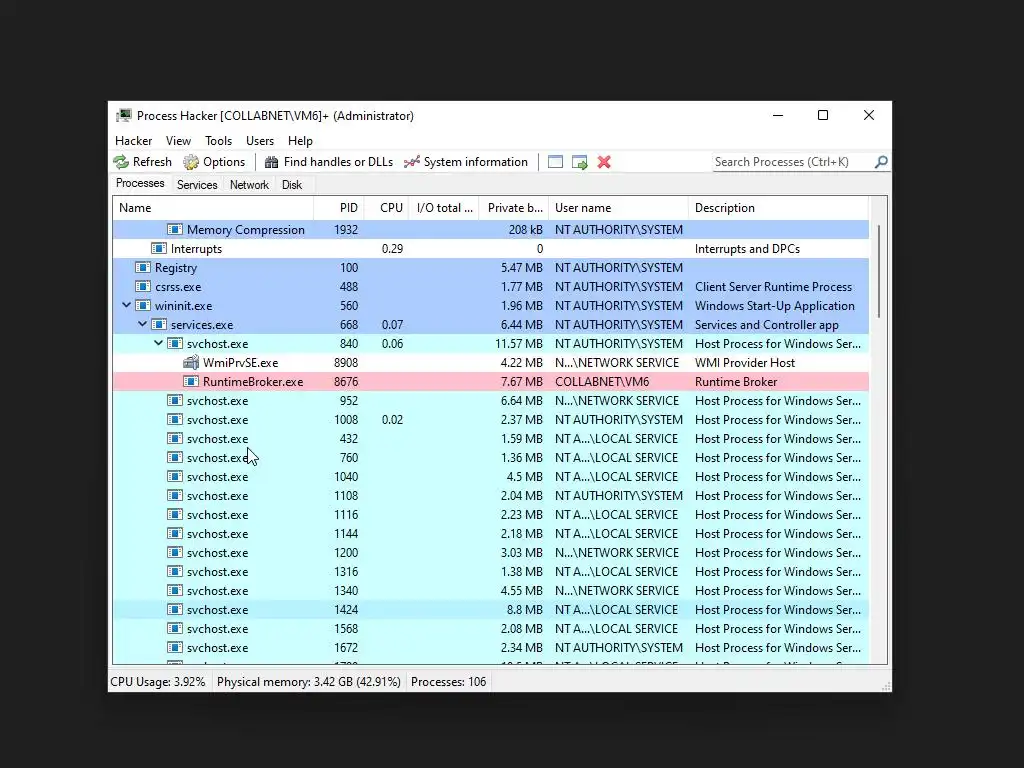Viewport: 1024px width, 768px height.
Task: Collapse the services.exe tree node
Action: pos(142,324)
